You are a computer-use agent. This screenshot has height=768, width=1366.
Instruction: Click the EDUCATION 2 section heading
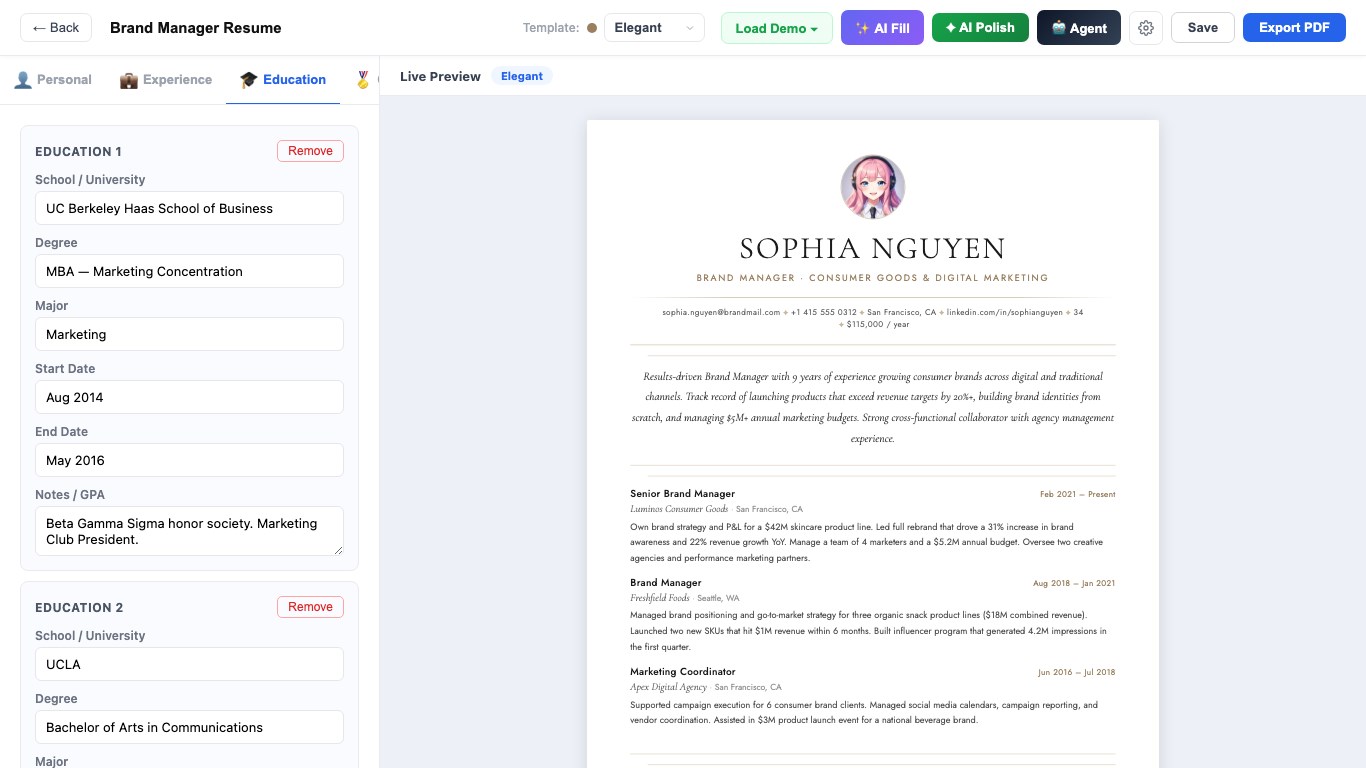[78, 608]
